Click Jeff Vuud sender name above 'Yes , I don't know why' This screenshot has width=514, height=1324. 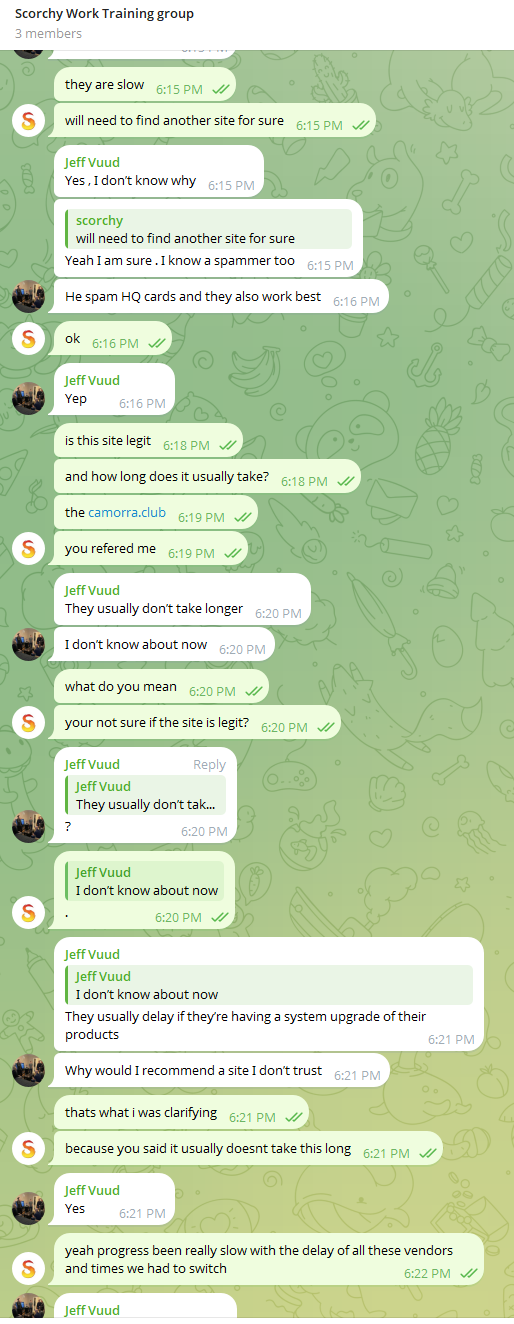(92, 162)
